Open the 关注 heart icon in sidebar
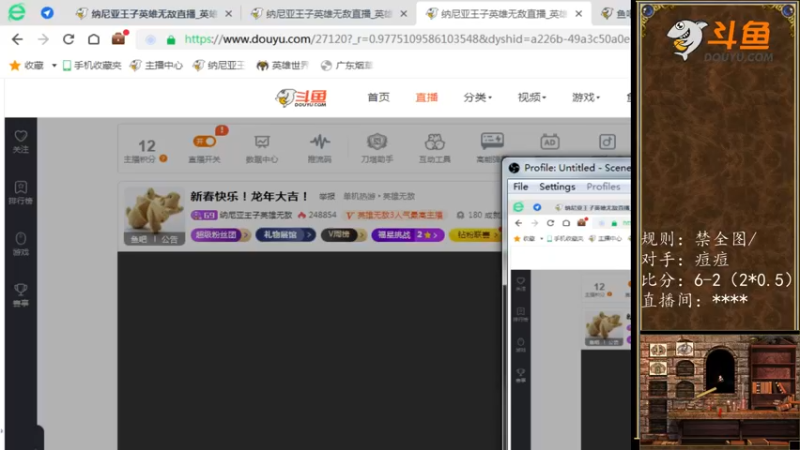This screenshot has height=450, width=800. point(20,141)
